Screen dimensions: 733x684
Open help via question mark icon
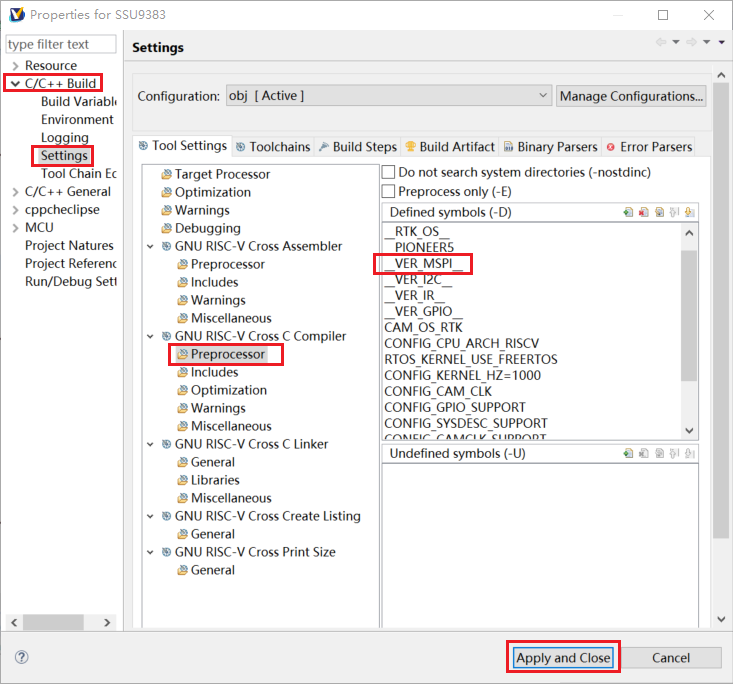click(22, 657)
